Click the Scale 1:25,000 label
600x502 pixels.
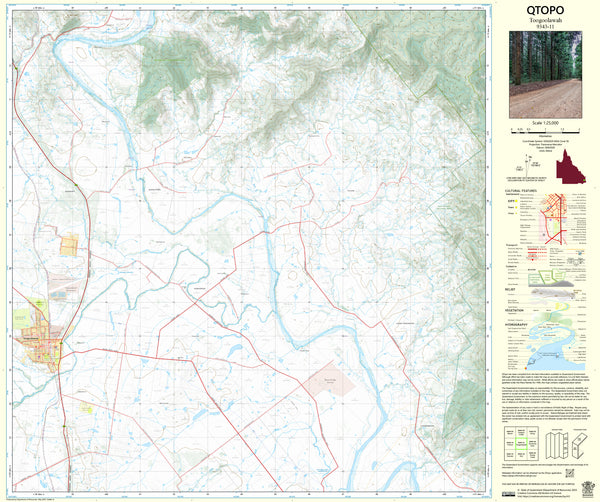click(x=545, y=123)
